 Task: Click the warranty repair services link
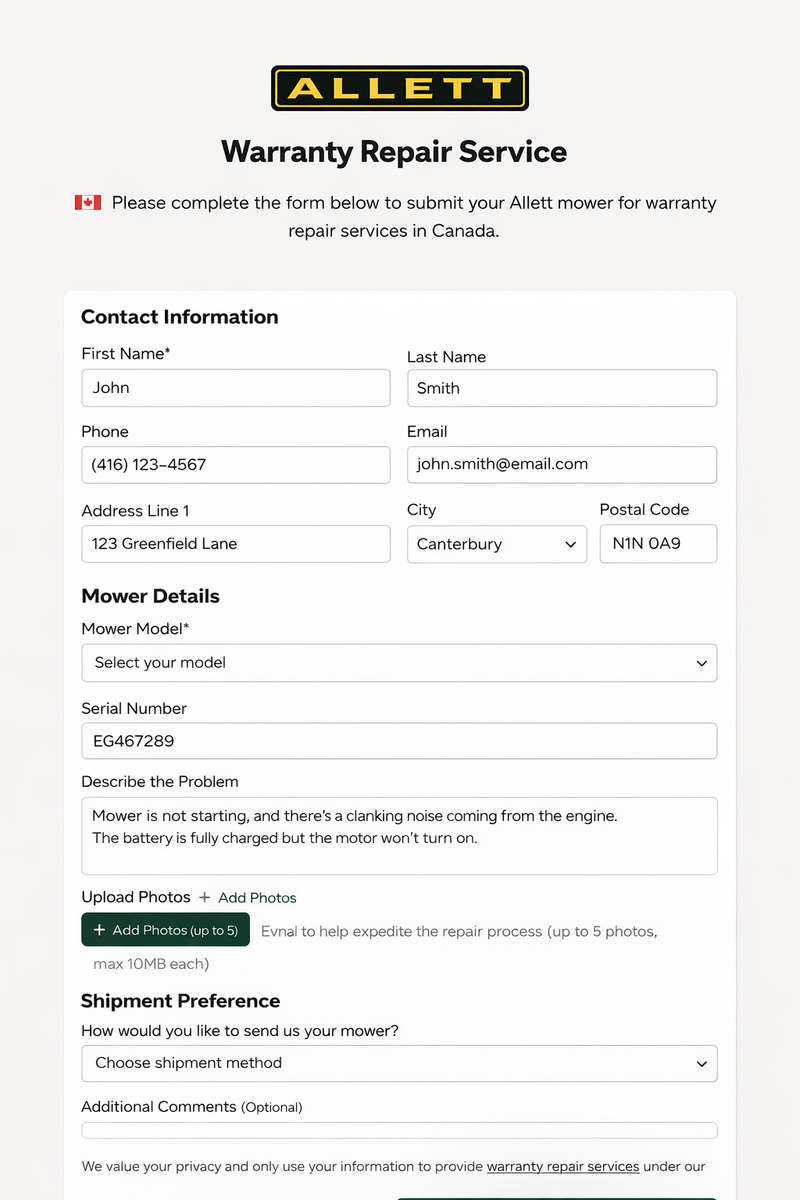563,1166
